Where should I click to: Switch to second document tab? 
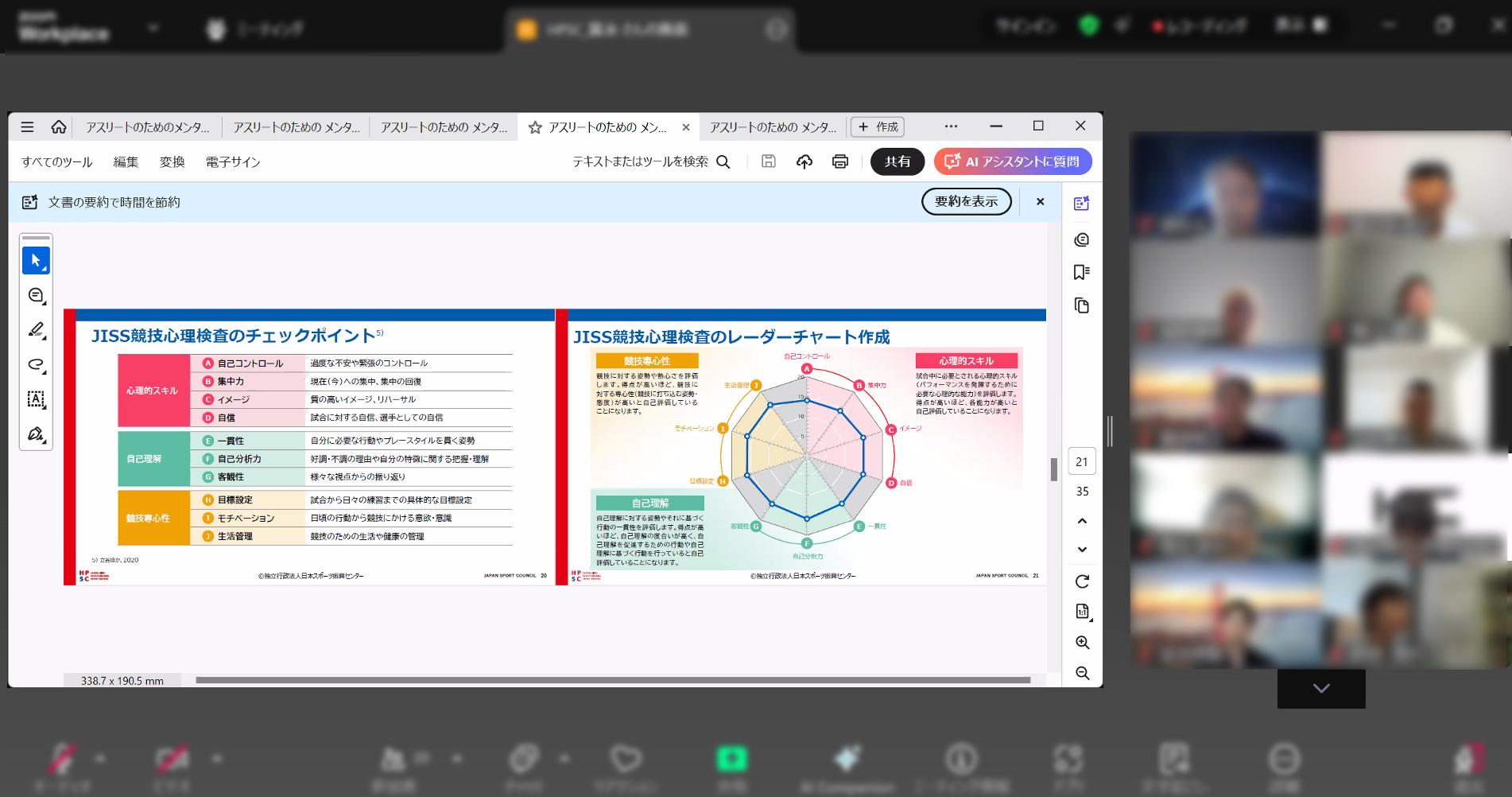click(x=296, y=127)
